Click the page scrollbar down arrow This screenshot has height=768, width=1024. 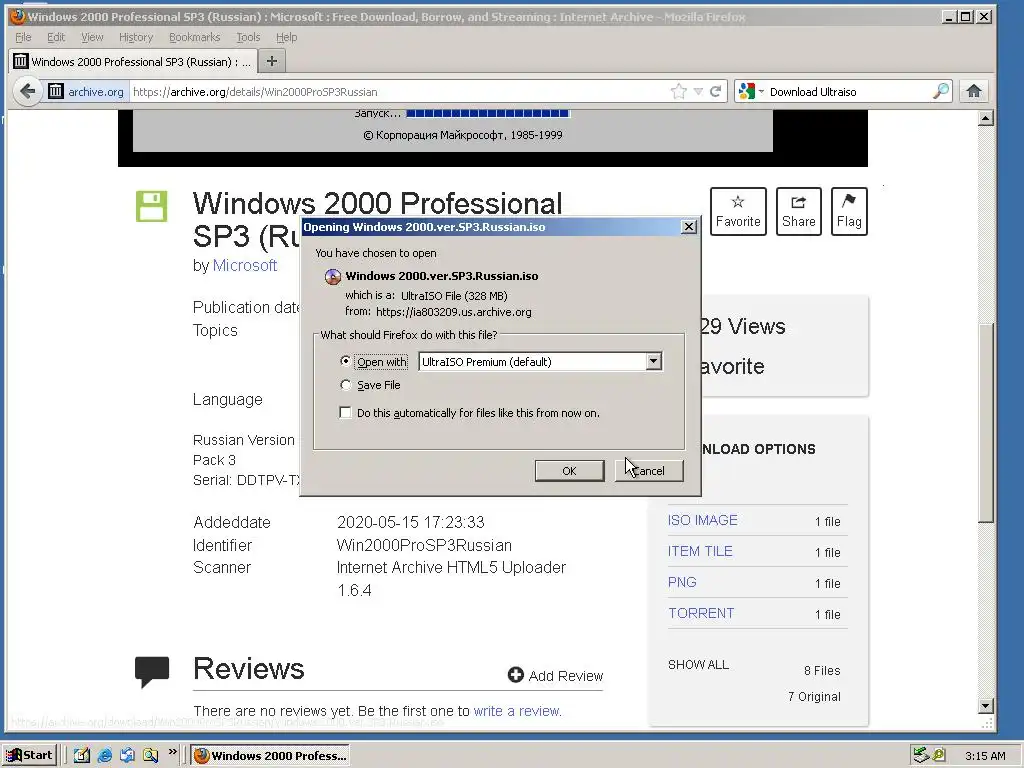[x=986, y=706]
